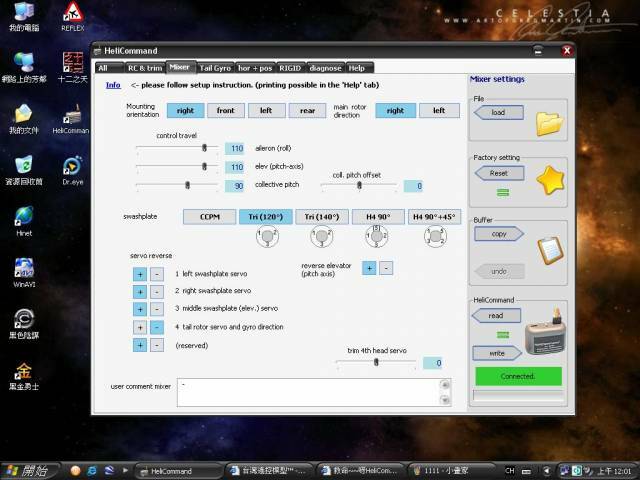640x480 pixels.
Task: Open the diagnose tab
Action: pyautogui.click(x=324, y=68)
